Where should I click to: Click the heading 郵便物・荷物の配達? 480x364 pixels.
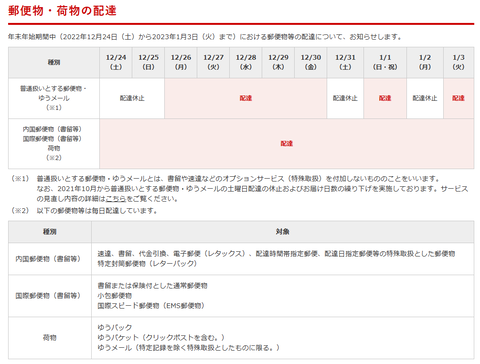[x=62, y=11]
